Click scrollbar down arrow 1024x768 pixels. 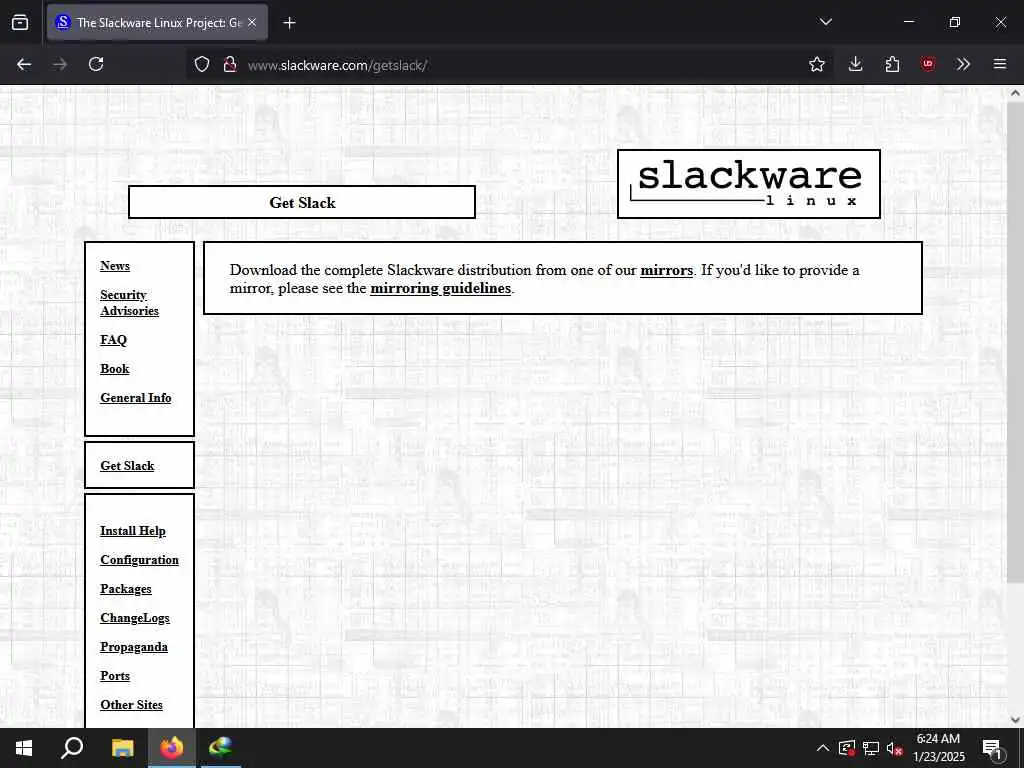click(1015, 720)
